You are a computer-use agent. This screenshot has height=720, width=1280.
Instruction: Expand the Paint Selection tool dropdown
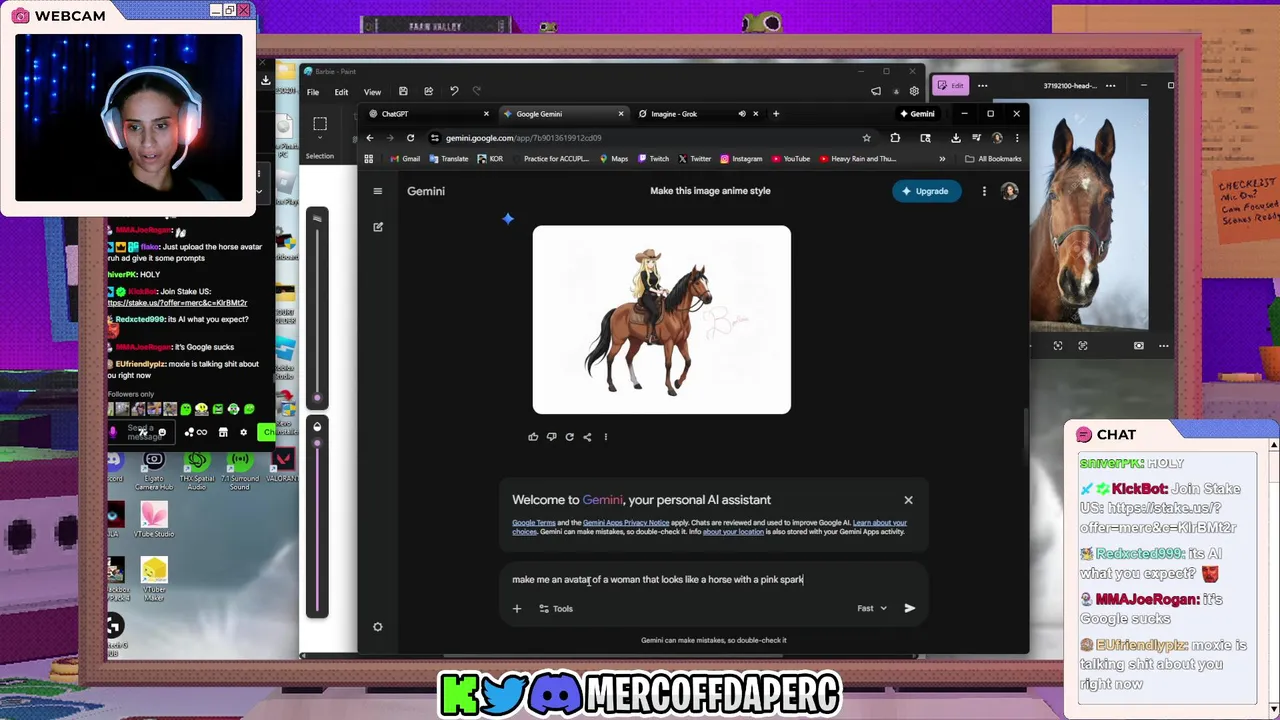[x=320, y=139]
